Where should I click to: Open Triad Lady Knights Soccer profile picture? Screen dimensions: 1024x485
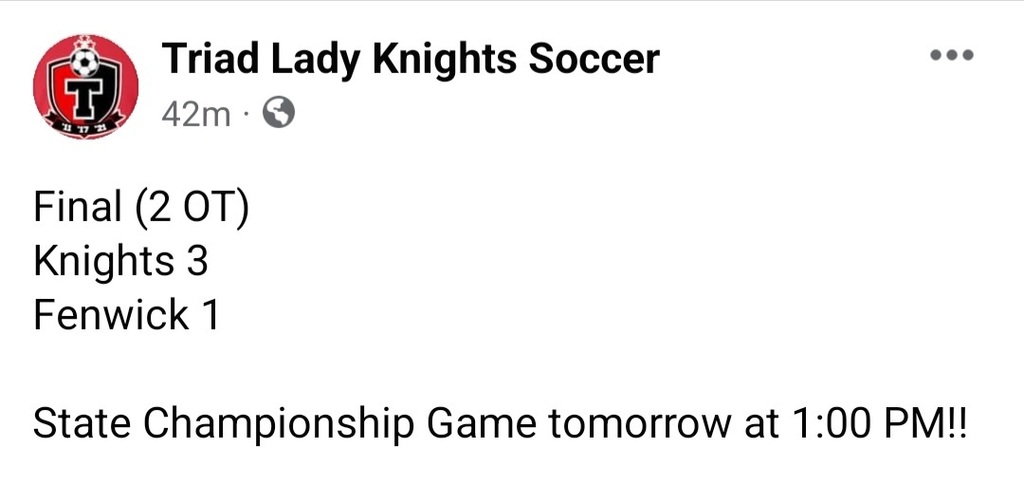point(86,87)
